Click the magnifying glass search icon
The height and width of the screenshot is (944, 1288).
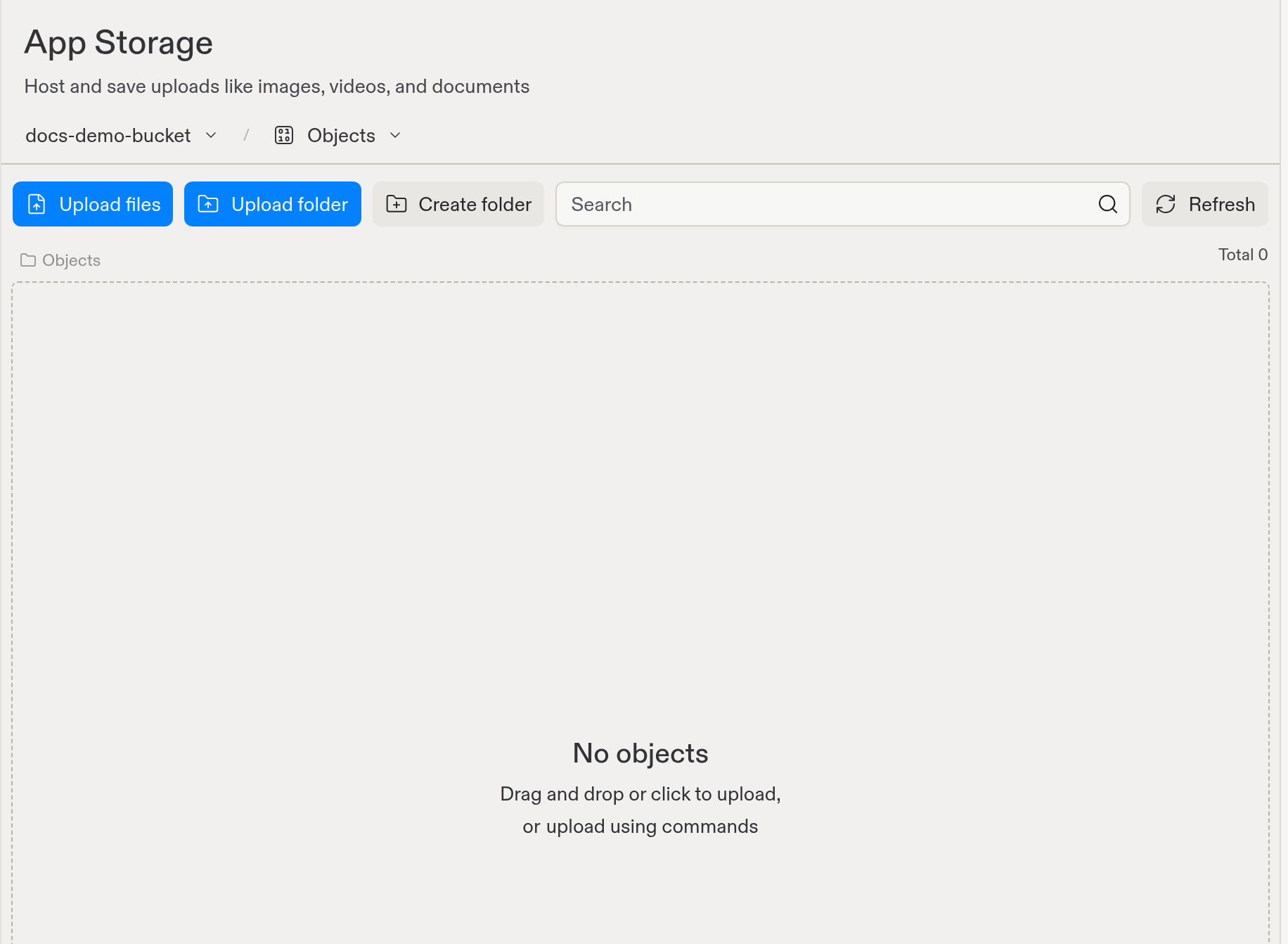tap(1108, 204)
